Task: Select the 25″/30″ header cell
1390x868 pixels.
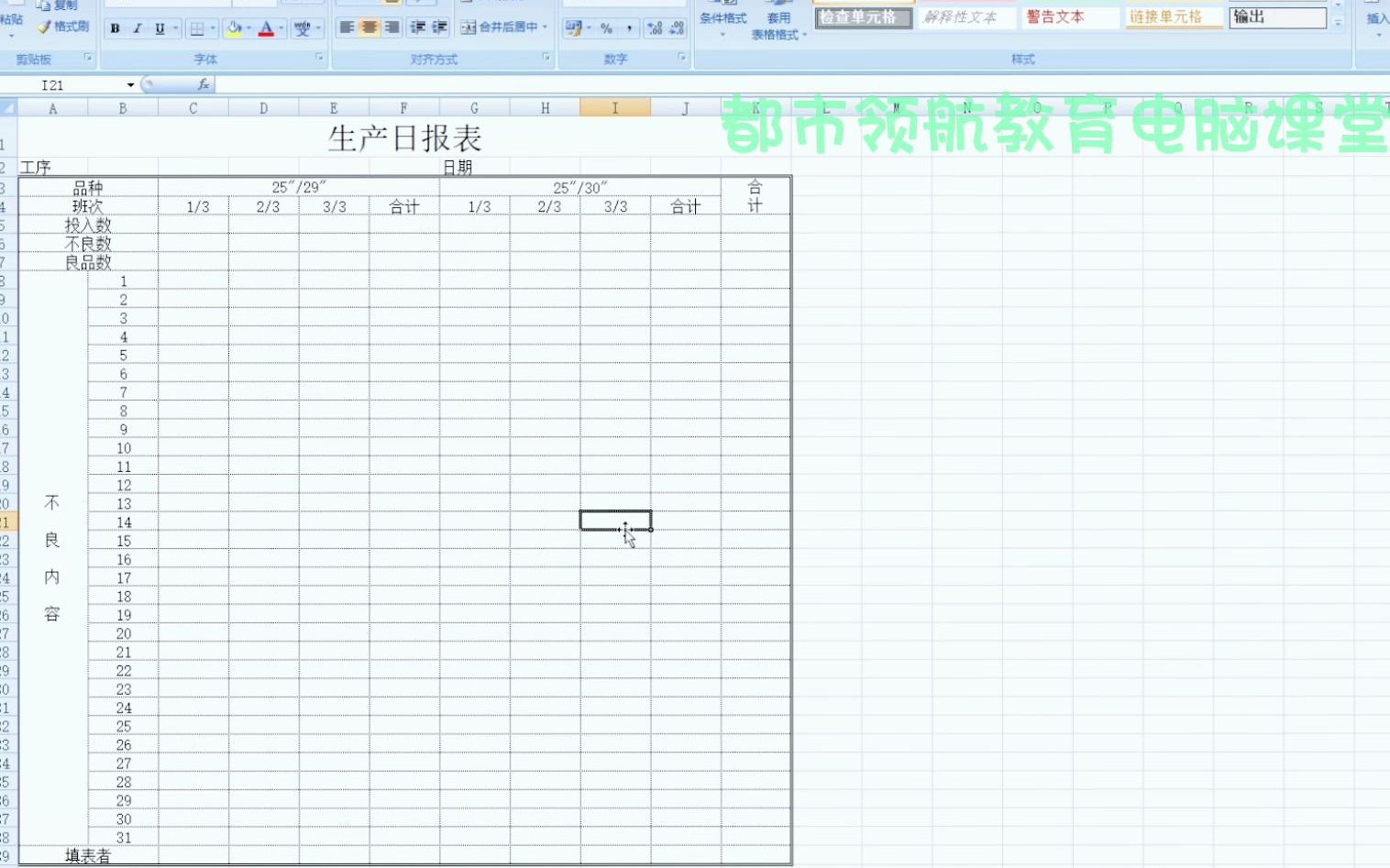Action: (580, 187)
